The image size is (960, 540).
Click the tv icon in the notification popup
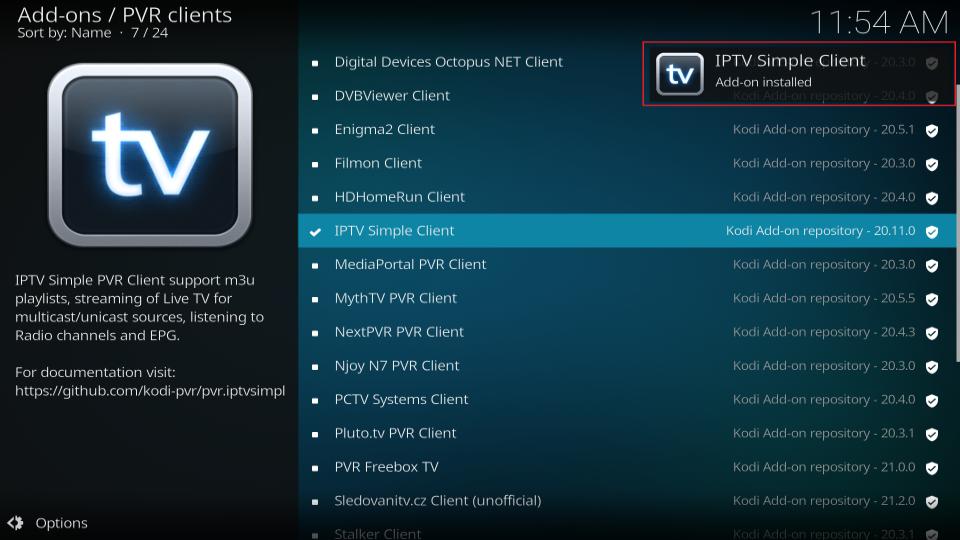pos(680,74)
